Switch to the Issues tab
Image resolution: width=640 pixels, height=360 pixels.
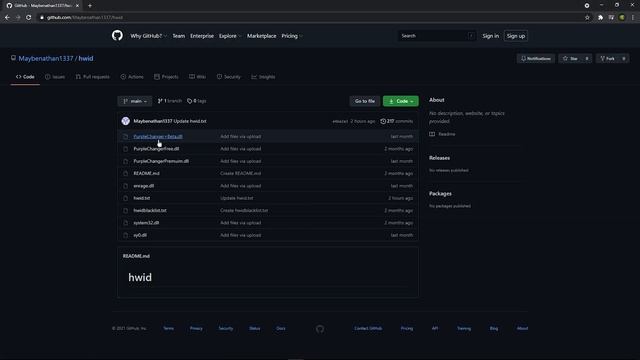pyautogui.click(x=55, y=77)
